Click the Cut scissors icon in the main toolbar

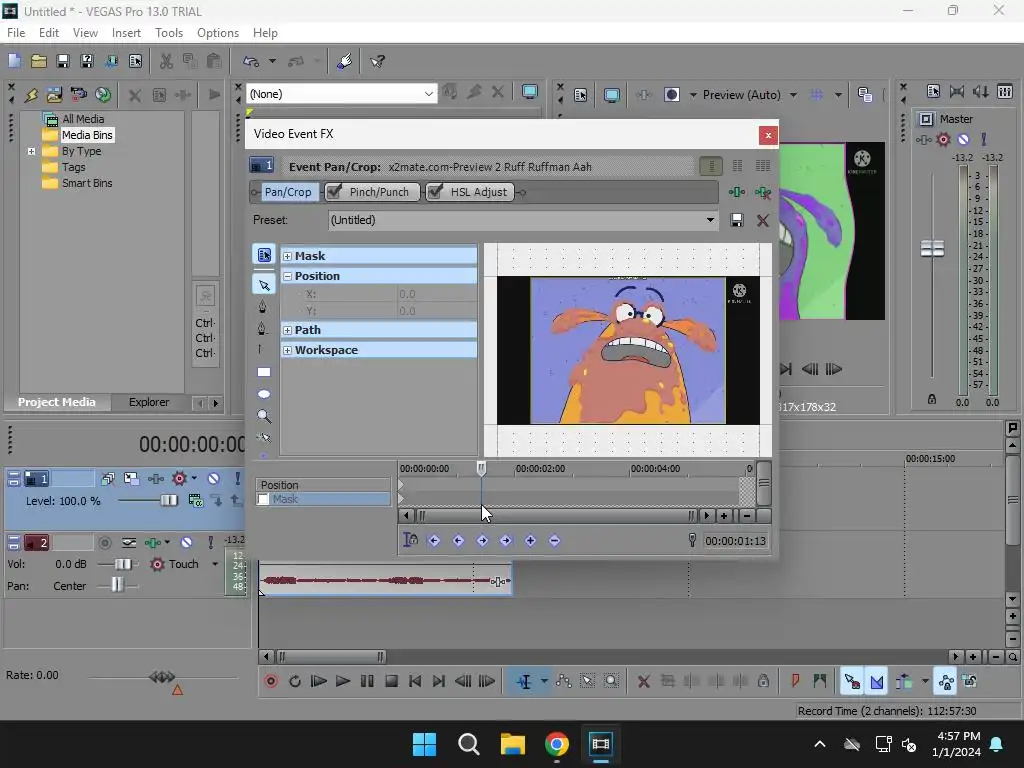pyautogui.click(x=167, y=61)
